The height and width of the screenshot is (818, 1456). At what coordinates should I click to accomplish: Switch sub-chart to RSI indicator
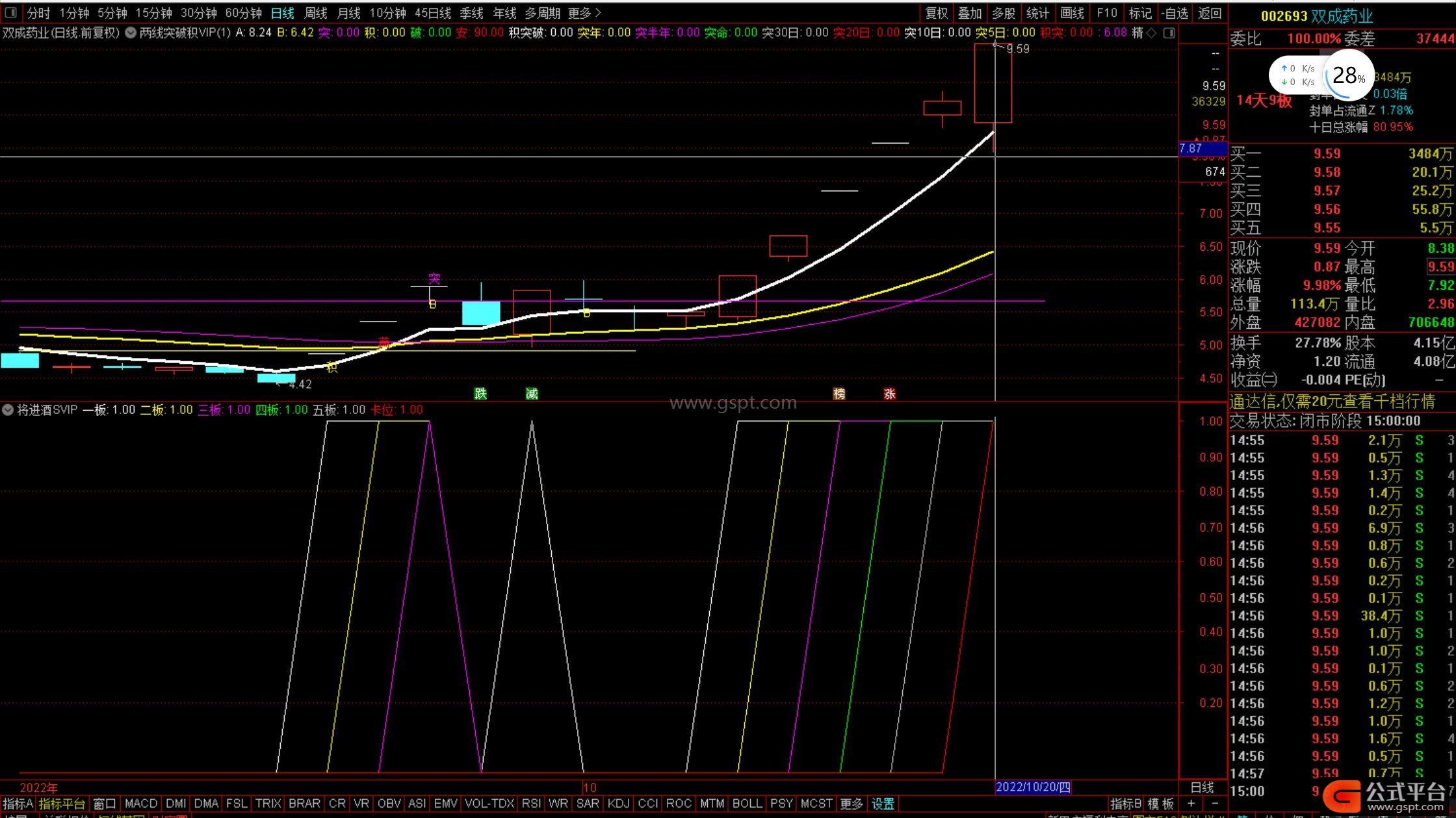click(x=532, y=804)
